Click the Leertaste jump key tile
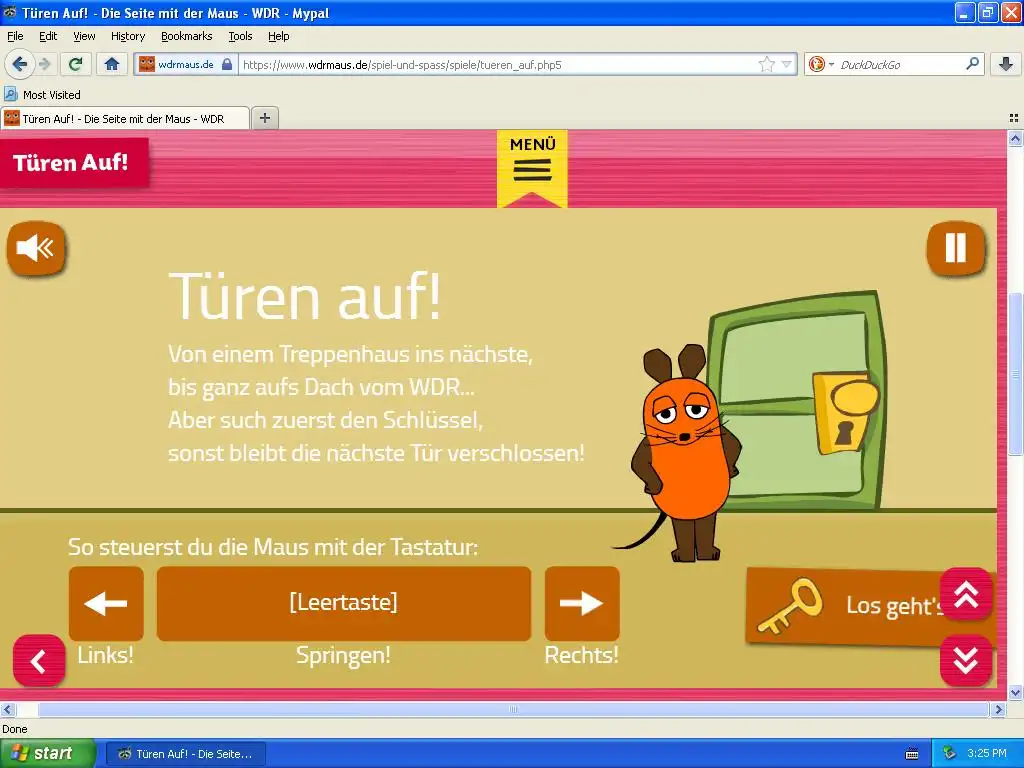The height and width of the screenshot is (768, 1024). click(x=344, y=603)
